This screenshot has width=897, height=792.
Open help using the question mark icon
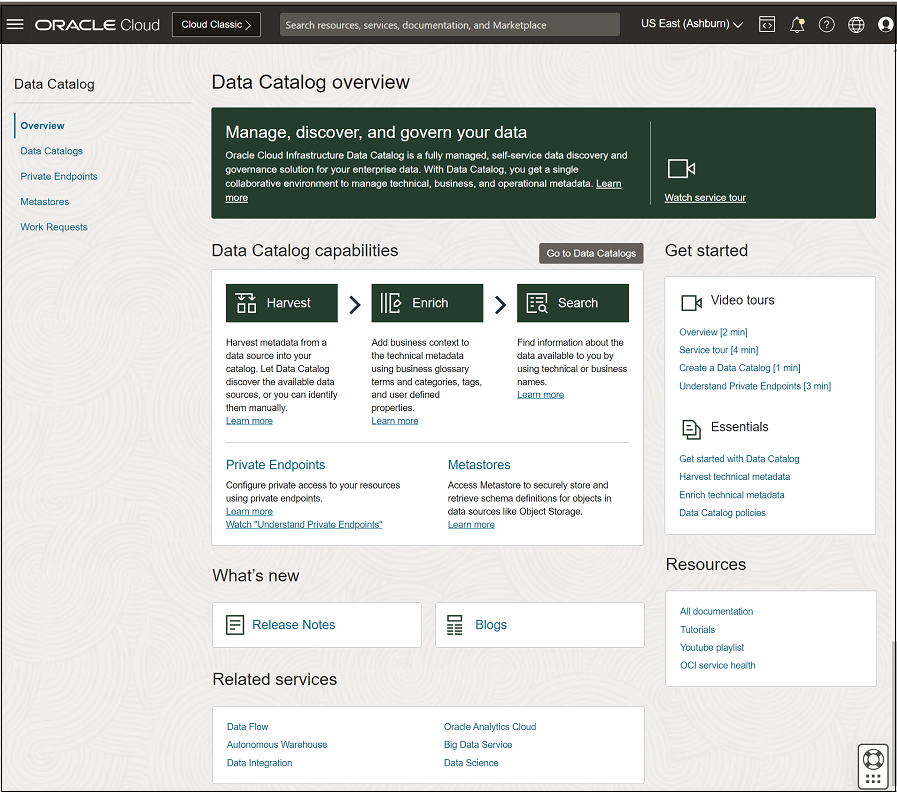tap(826, 23)
